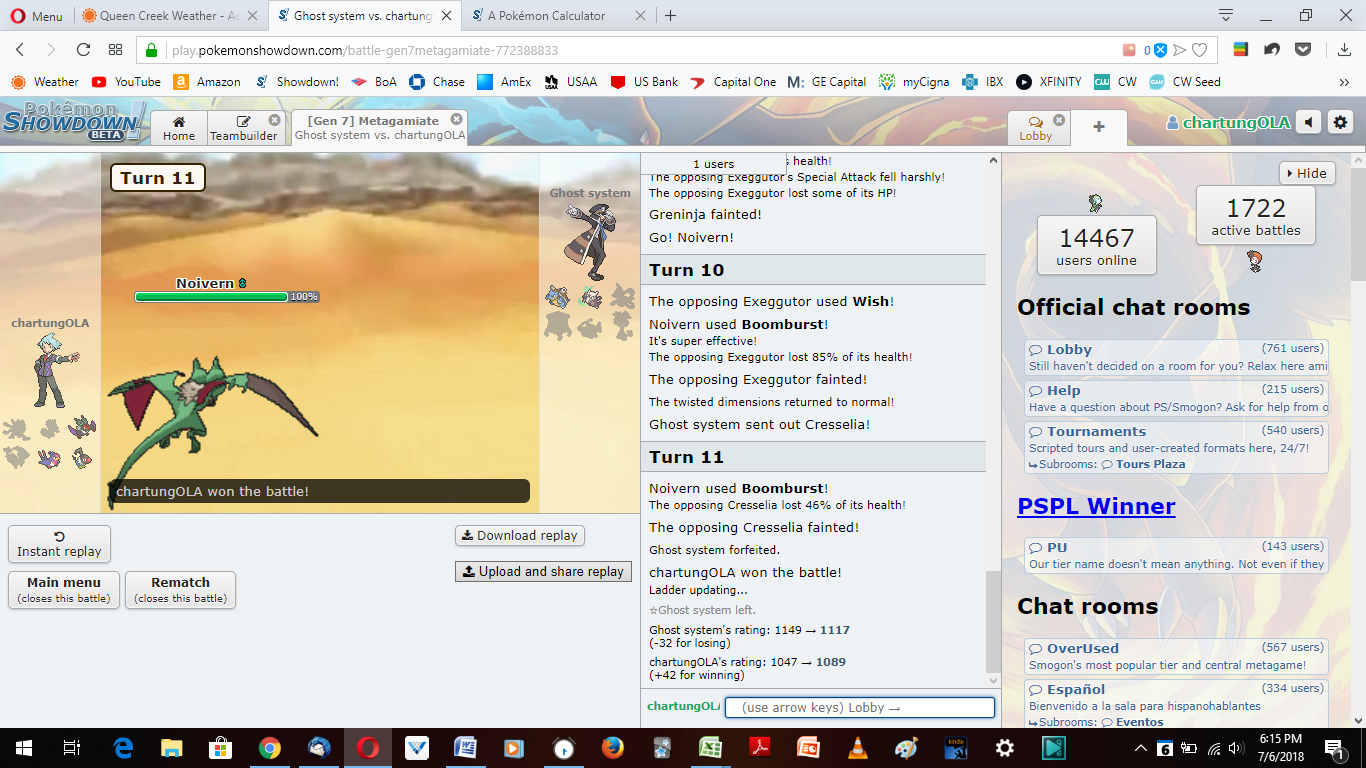This screenshot has height=768, width=1366.
Task: Open the PSPL Winner link
Action: pyautogui.click(x=1096, y=506)
